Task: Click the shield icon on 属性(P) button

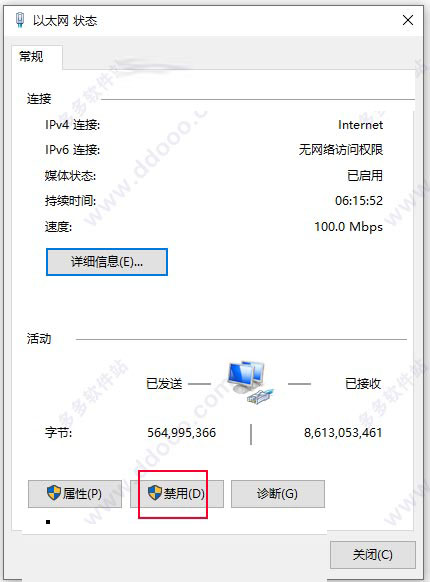Action: [54, 493]
